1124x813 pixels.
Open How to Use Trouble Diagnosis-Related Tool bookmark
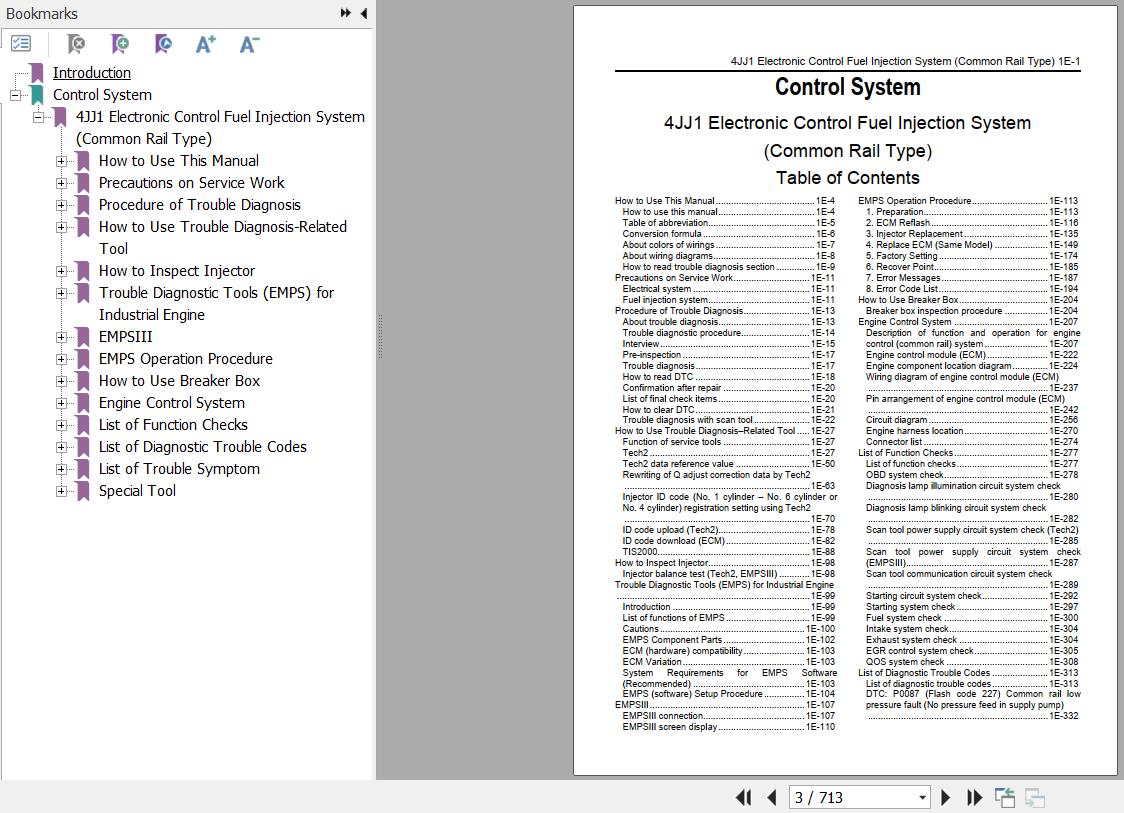tap(223, 237)
